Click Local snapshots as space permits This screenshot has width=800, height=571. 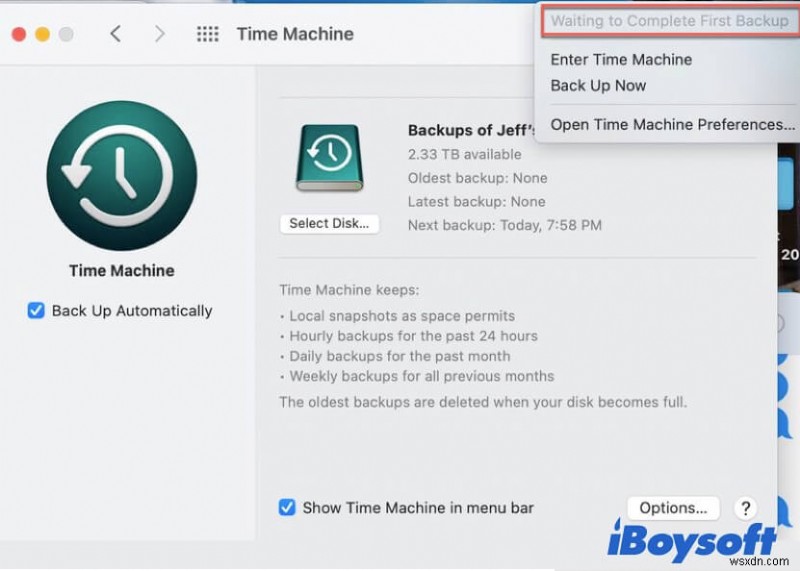point(402,316)
